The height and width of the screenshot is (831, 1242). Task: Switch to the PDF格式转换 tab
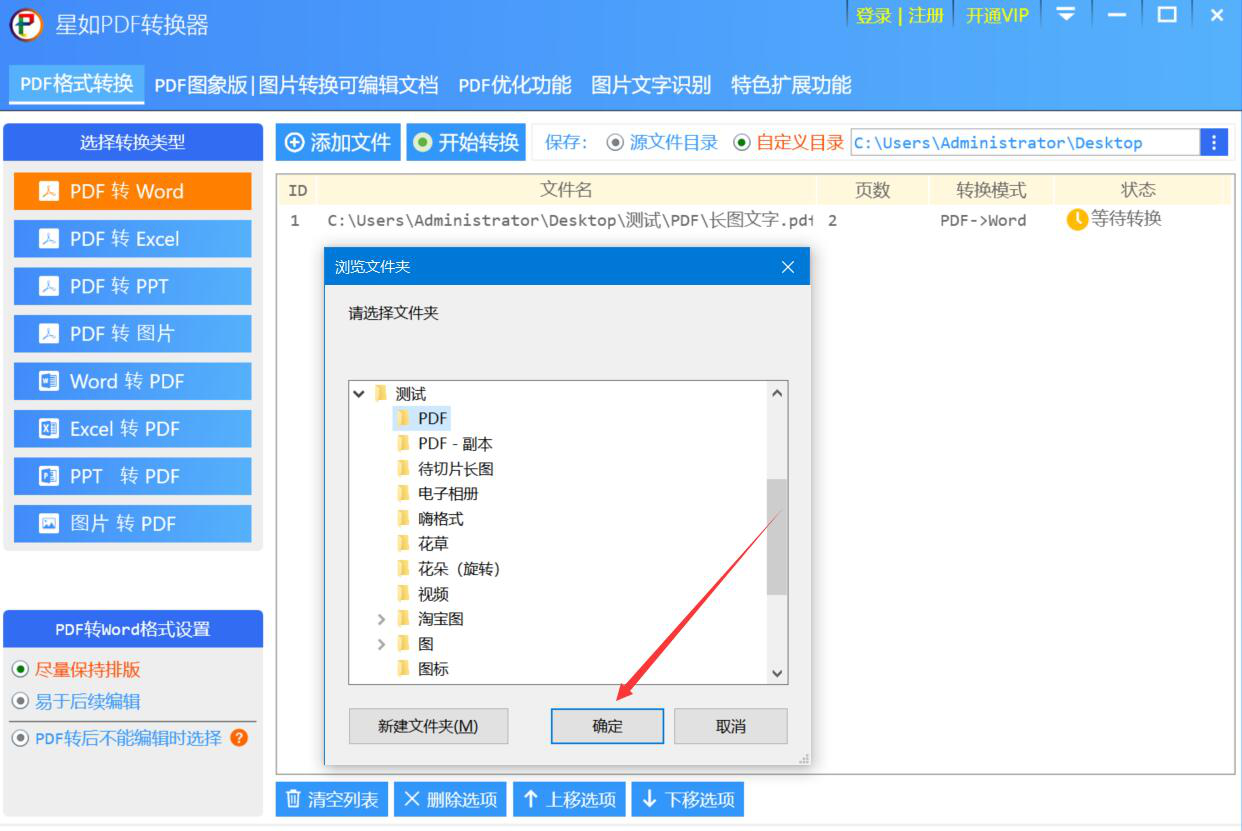coord(76,84)
